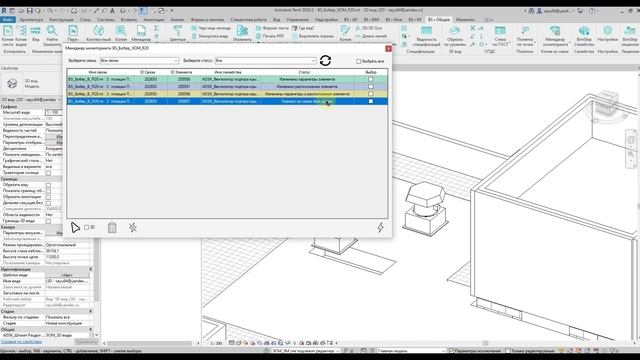640x360 pixels.
Task: Open the Выберите статус dropdown
Action: coord(265,60)
